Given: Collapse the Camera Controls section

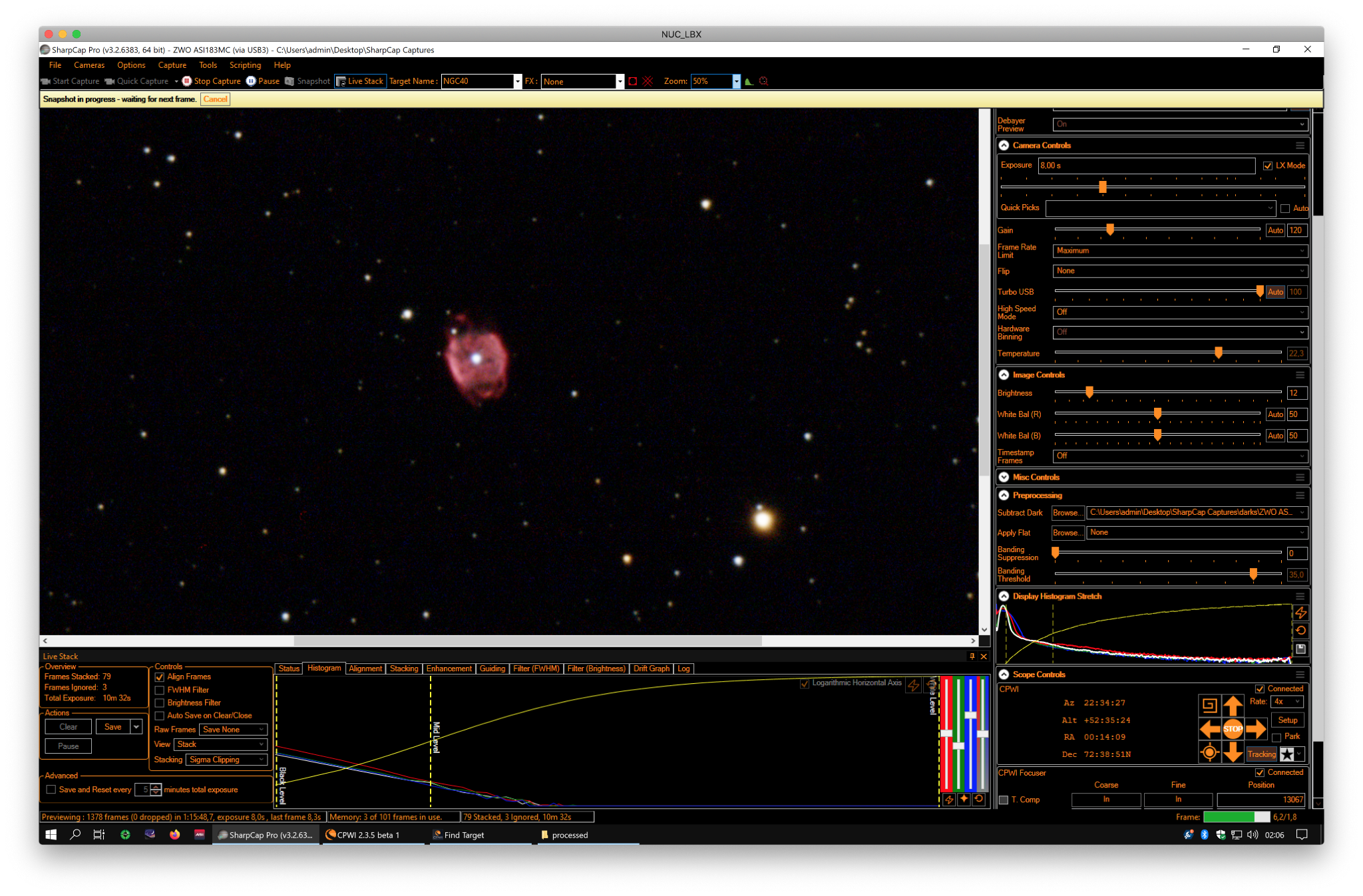Looking at the screenshot, I should coord(1004,145).
